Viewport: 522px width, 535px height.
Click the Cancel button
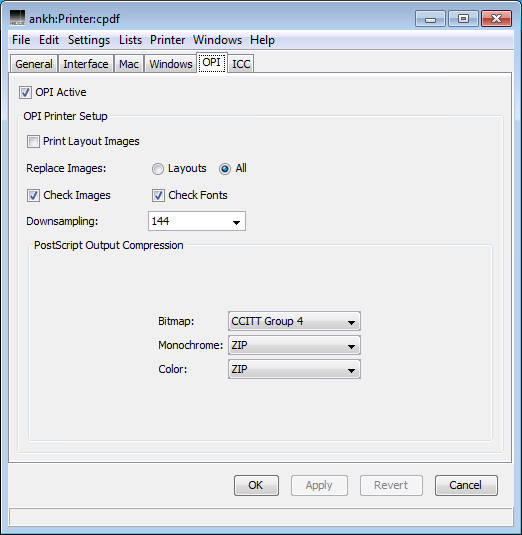click(x=466, y=485)
